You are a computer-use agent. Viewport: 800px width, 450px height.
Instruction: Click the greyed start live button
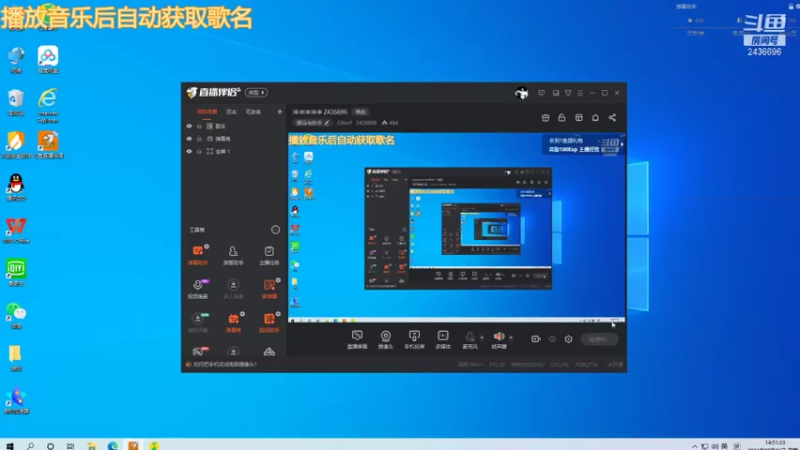coord(599,339)
